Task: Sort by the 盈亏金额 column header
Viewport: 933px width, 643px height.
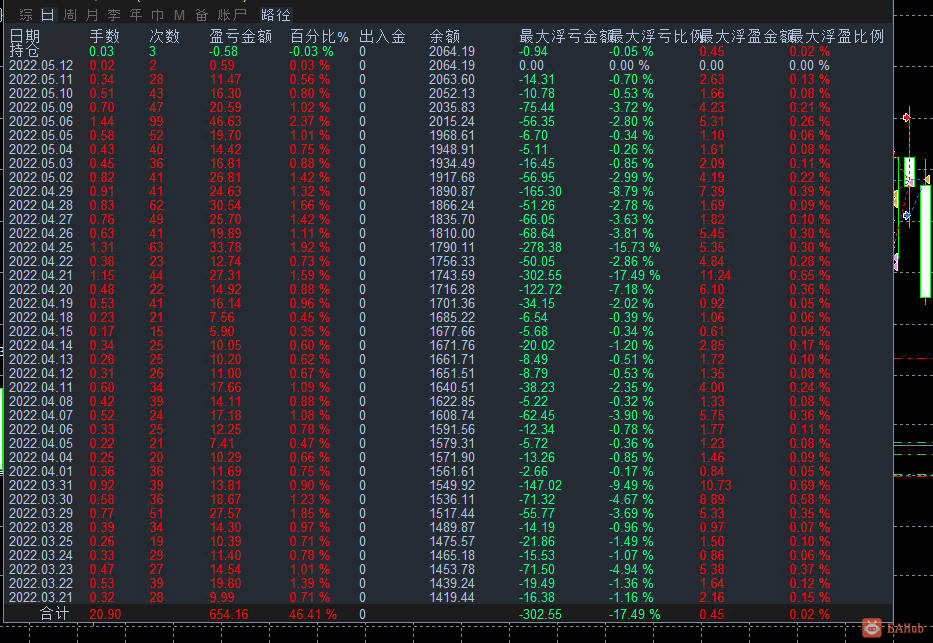Action: (x=241, y=37)
